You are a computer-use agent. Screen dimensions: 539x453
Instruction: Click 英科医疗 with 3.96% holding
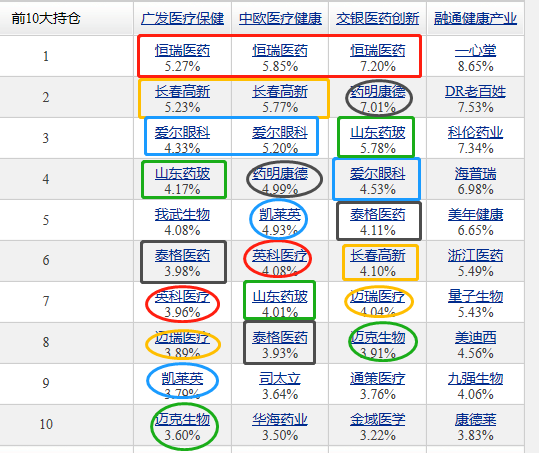click(183, 296)
